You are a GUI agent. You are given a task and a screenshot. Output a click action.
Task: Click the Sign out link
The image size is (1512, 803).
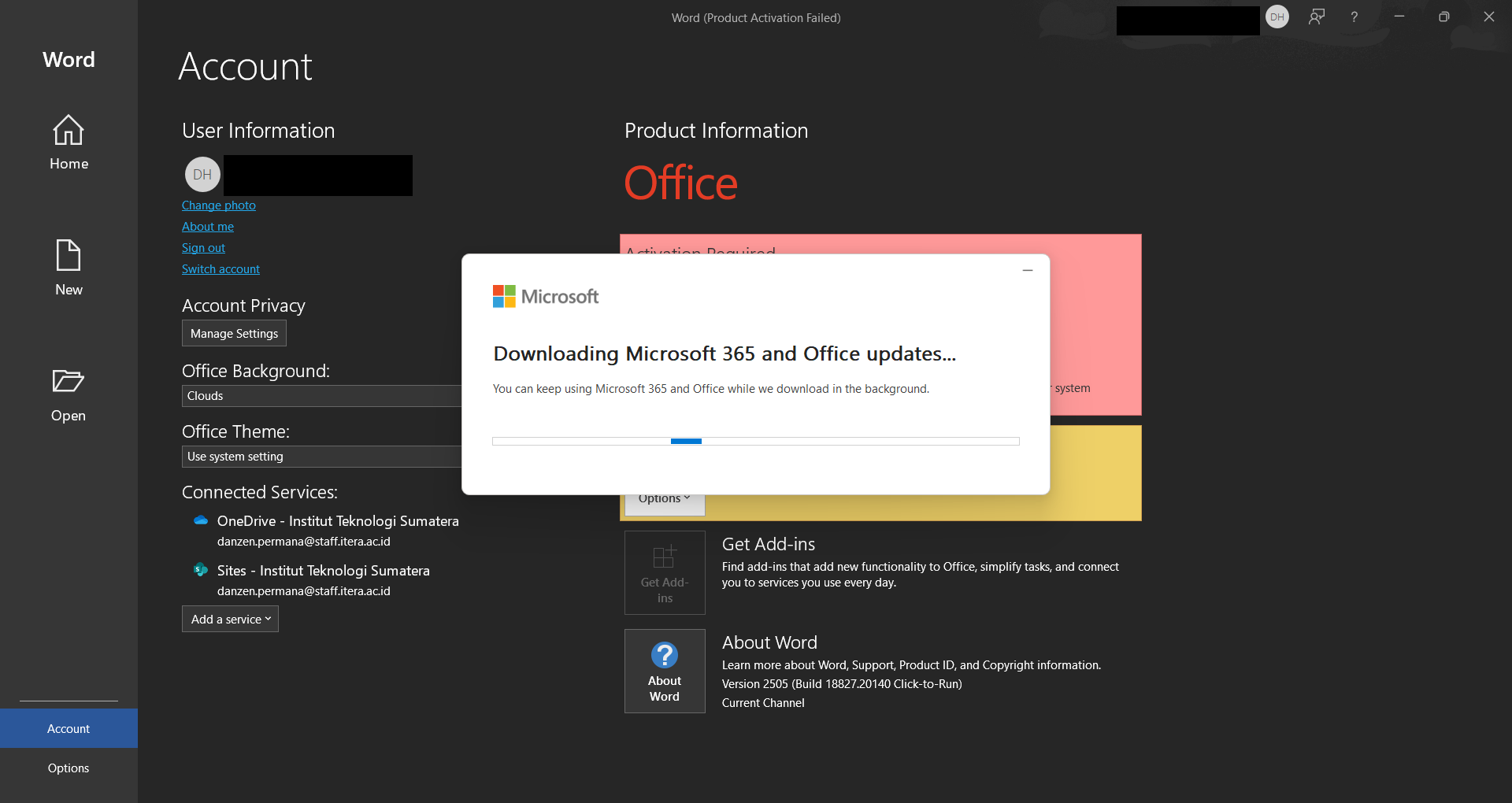pyautogui.click(x=203, y=248)
